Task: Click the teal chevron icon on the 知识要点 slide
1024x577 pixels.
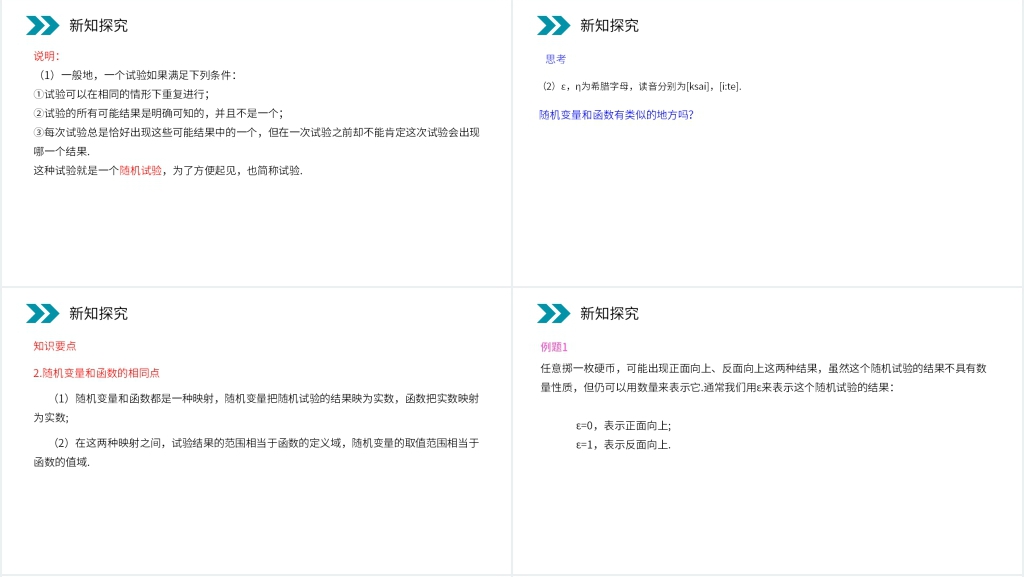Action: (x=43, y=314)
